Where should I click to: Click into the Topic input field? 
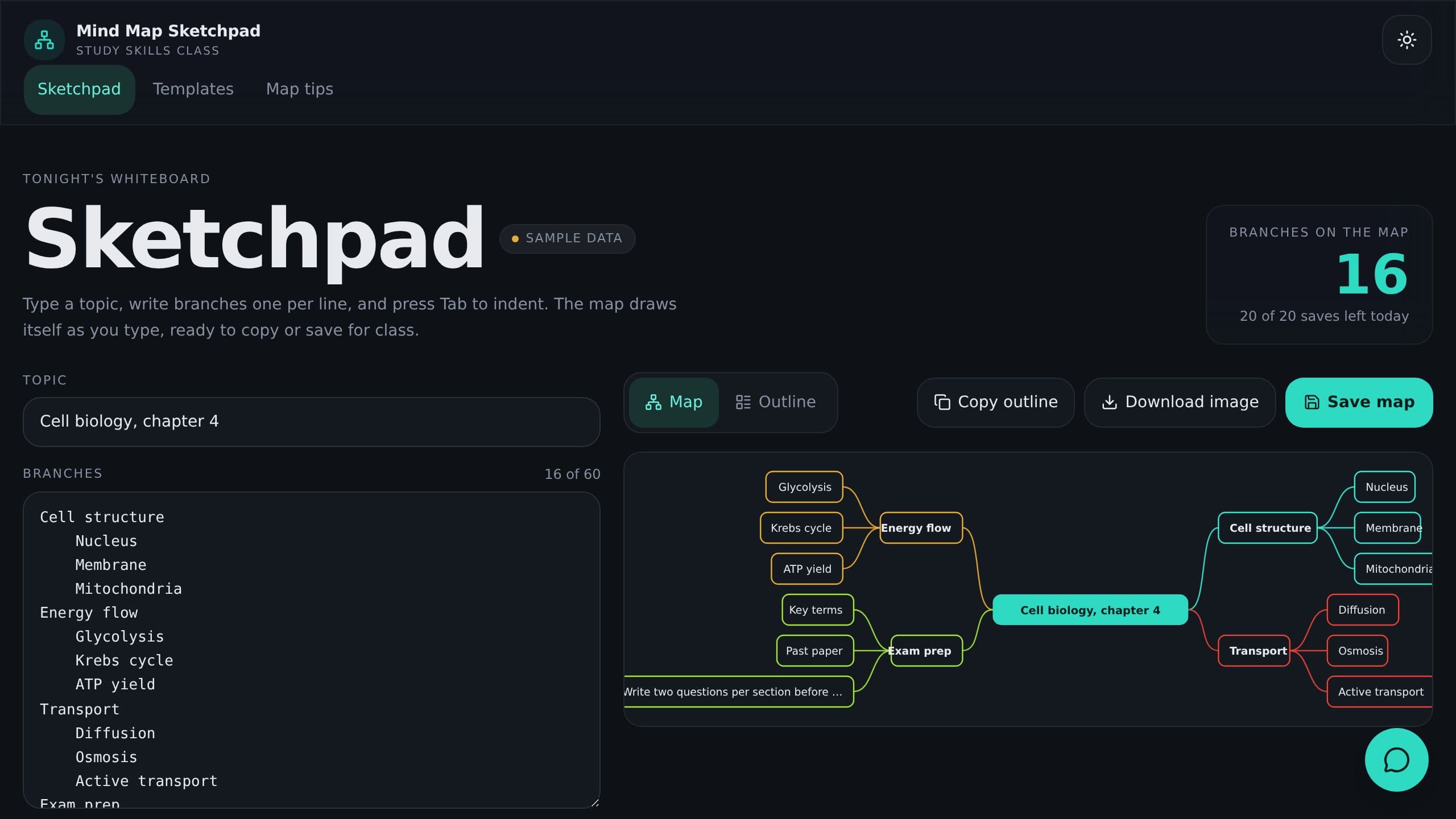(311, 421)
